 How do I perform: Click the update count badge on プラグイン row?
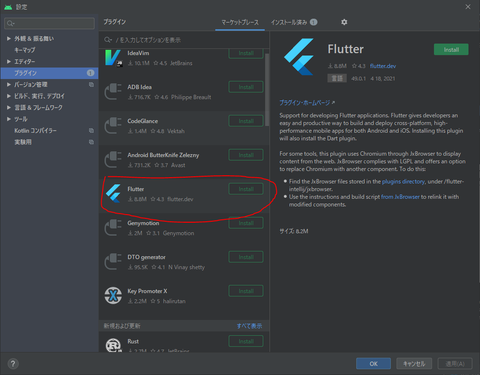pyautogui.click(x=90, y=73)
